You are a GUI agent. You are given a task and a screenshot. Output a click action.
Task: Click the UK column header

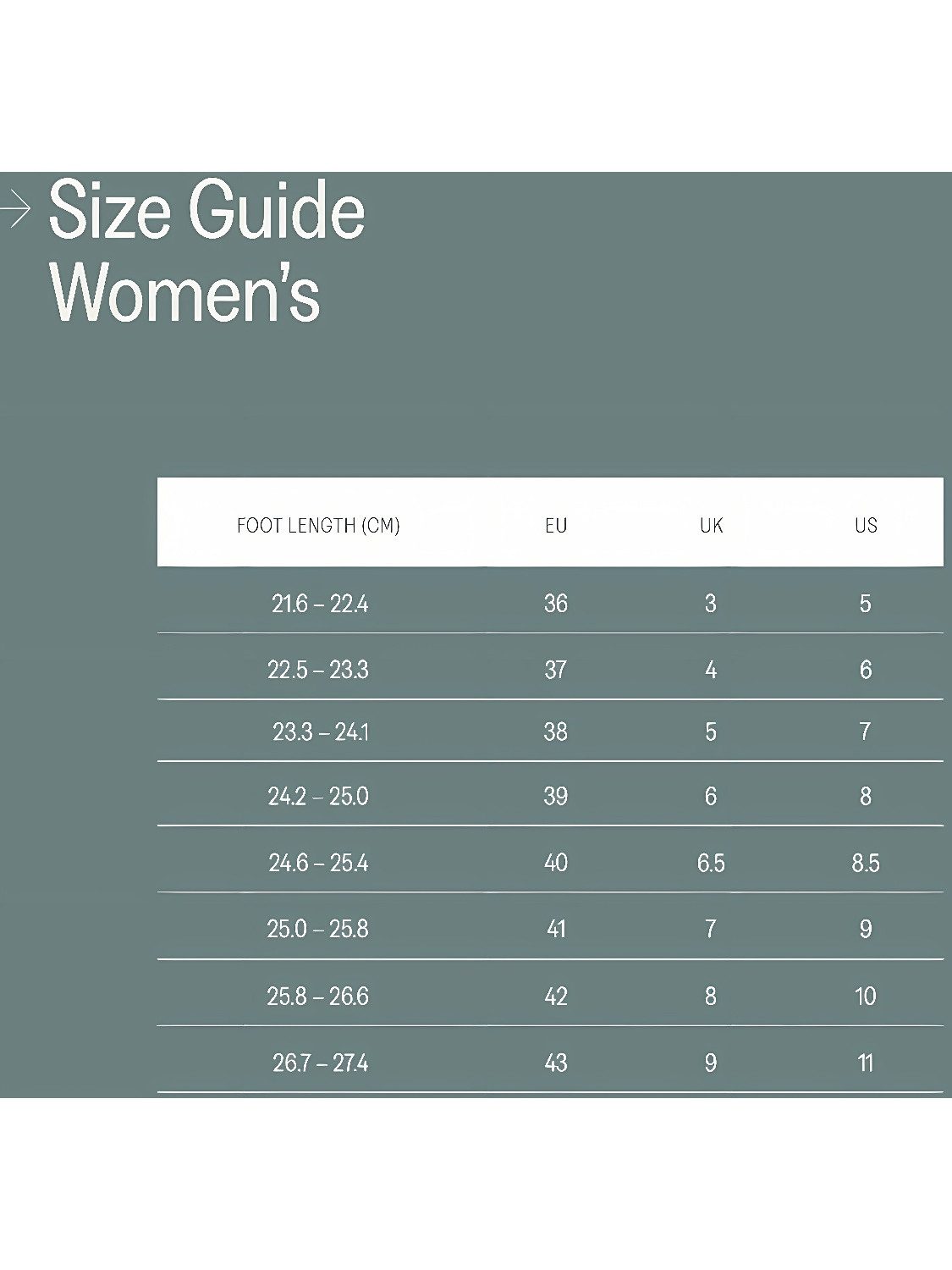[711, 526]
